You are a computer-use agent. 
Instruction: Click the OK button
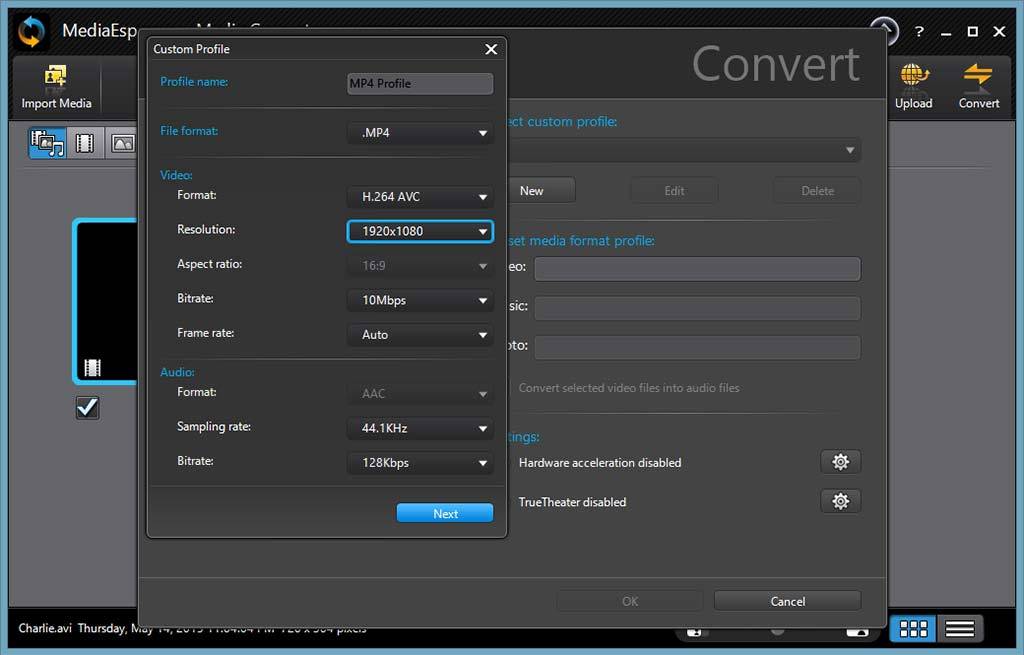[630, 601]
